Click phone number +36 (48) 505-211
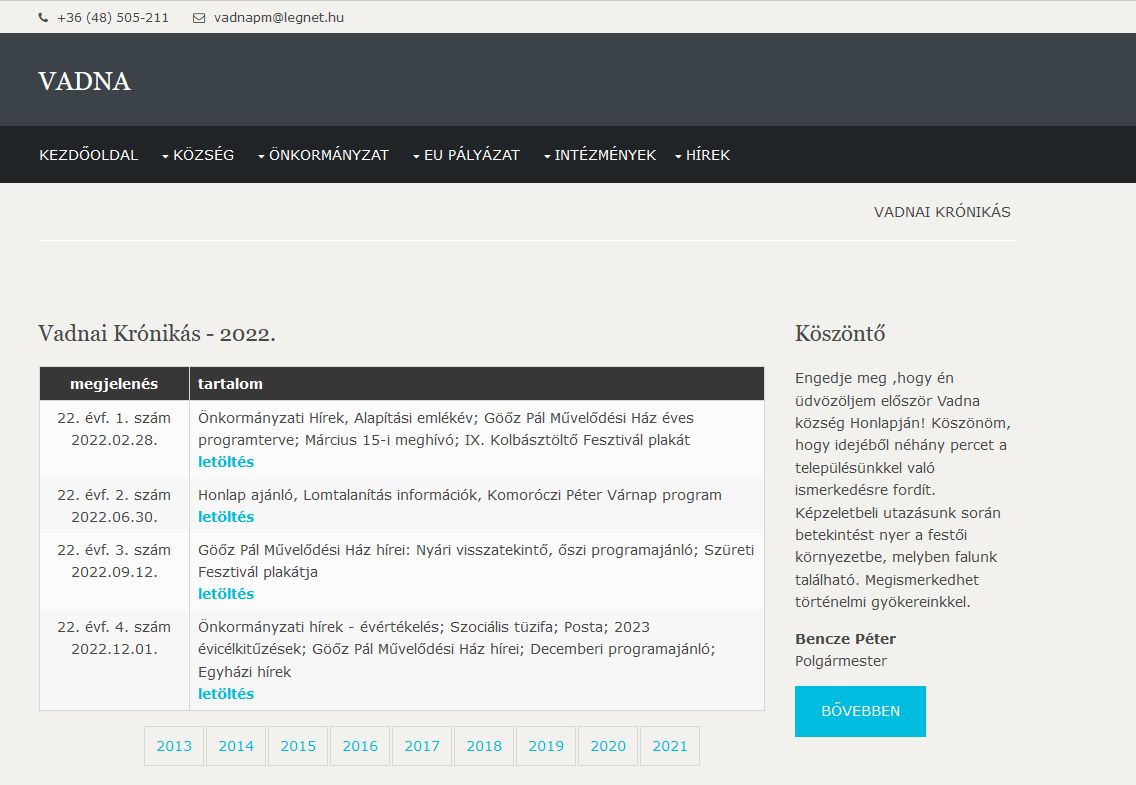The width and height of the screenshot is (1136, 785). point(113,17)
